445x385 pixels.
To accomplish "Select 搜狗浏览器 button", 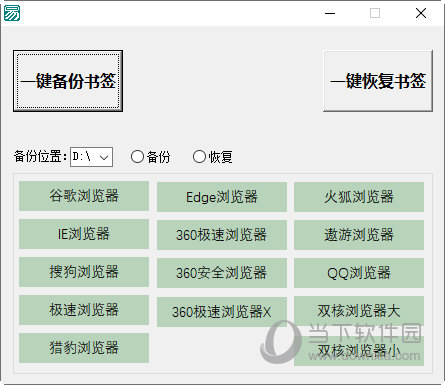I will 84,272.
